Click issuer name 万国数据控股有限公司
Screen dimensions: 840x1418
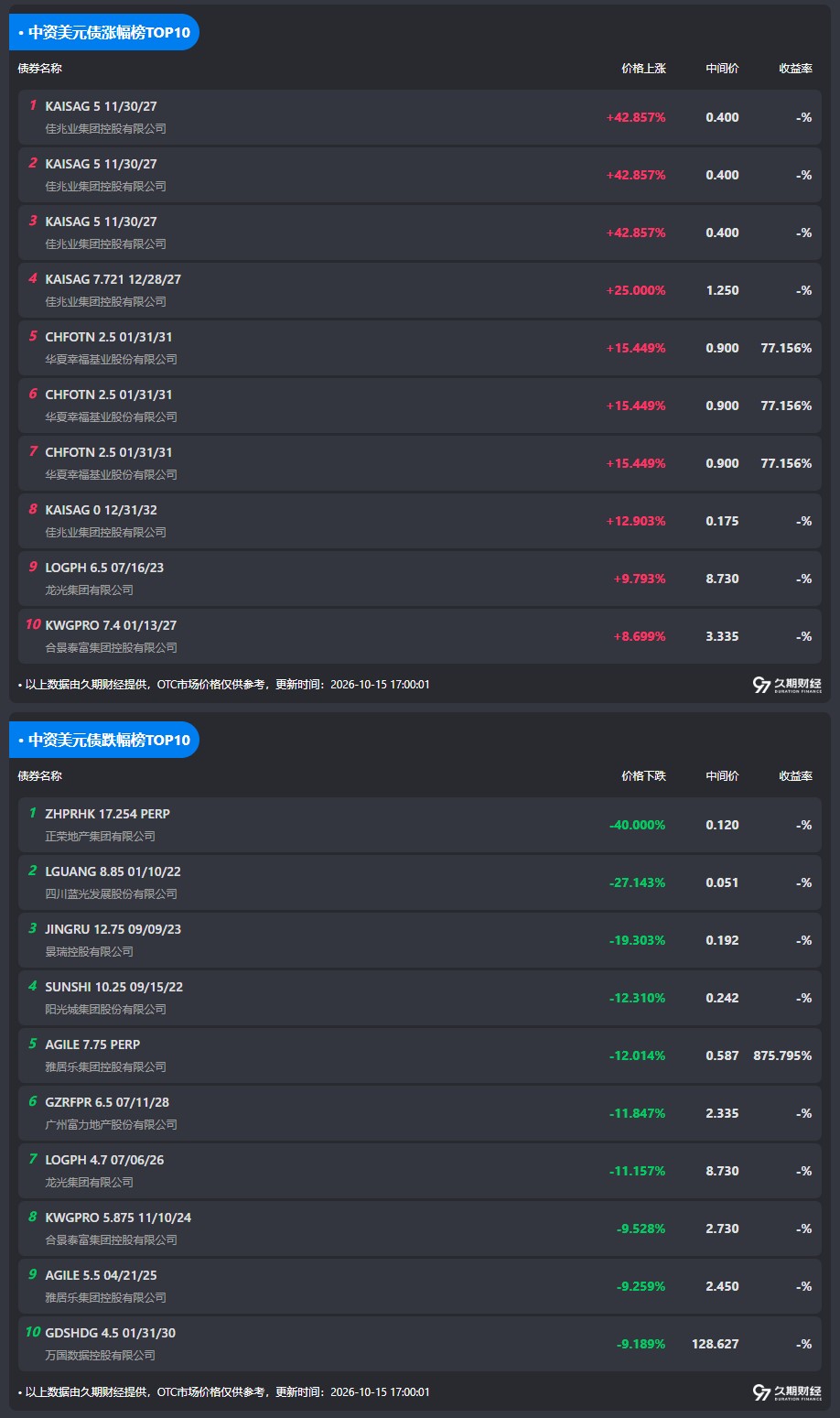point(101,1356)
